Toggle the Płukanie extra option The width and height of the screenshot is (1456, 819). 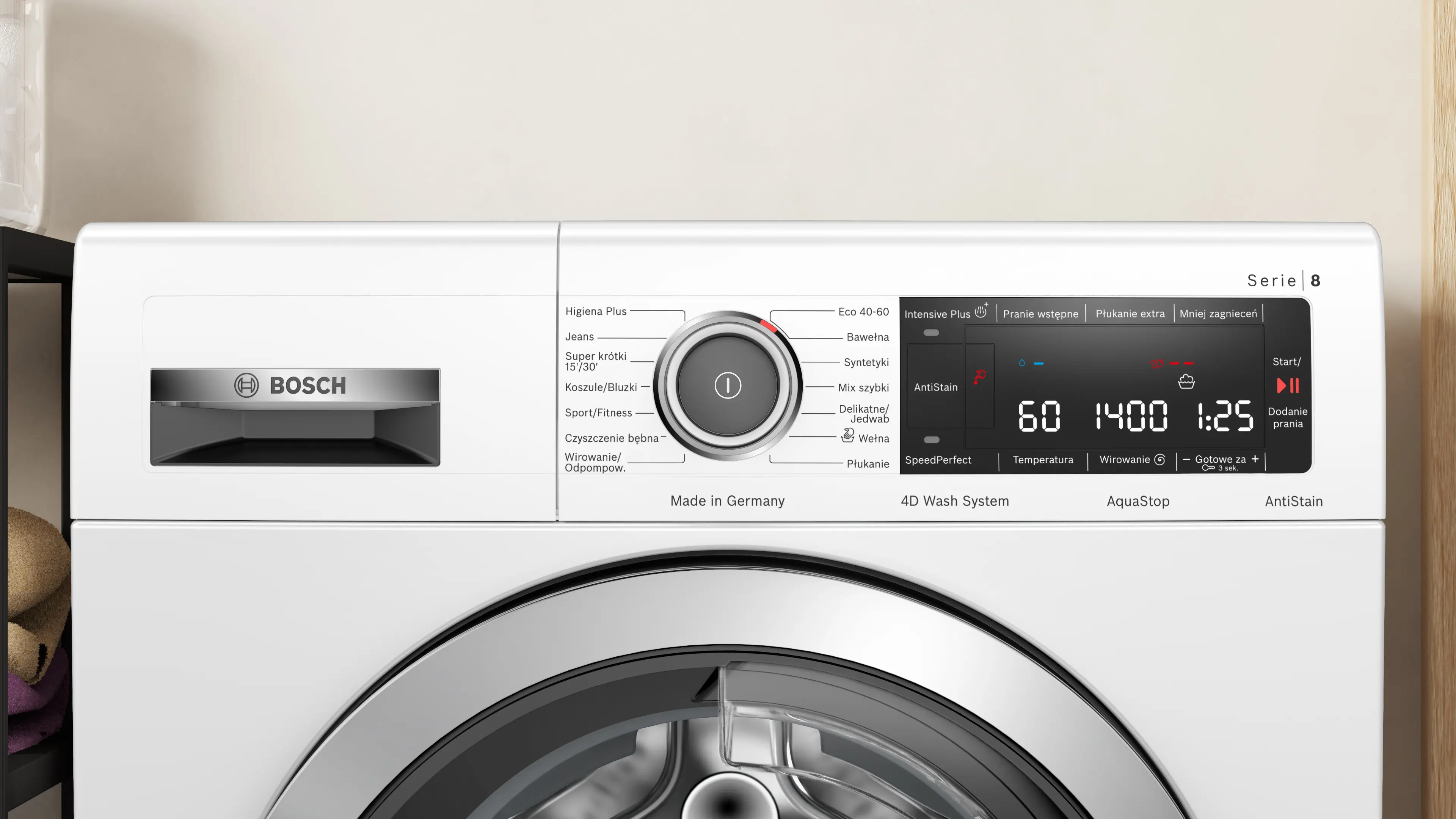(1130, 314)
